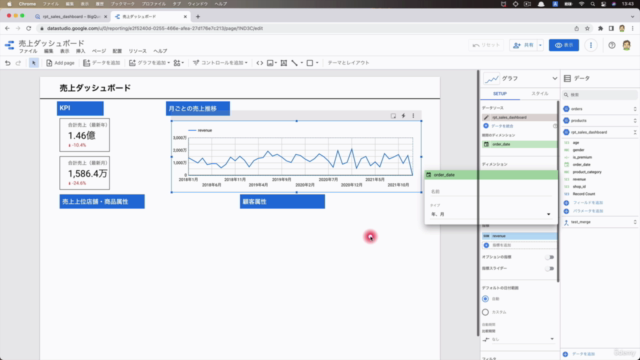Open テーマとレイアウト panel
Viewport: 640px width, 360px height.
click(x=348, y=63)
